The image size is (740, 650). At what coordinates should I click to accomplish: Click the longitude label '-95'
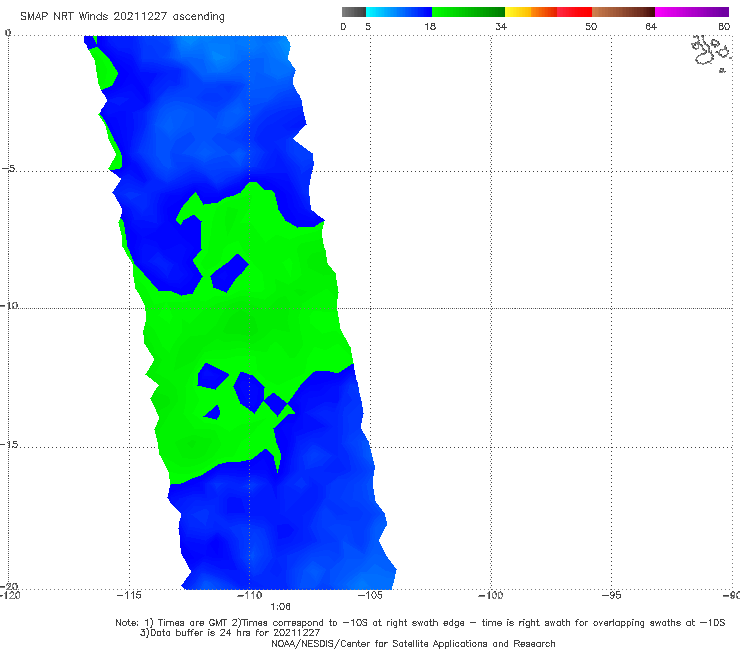(x=612, y=595)
